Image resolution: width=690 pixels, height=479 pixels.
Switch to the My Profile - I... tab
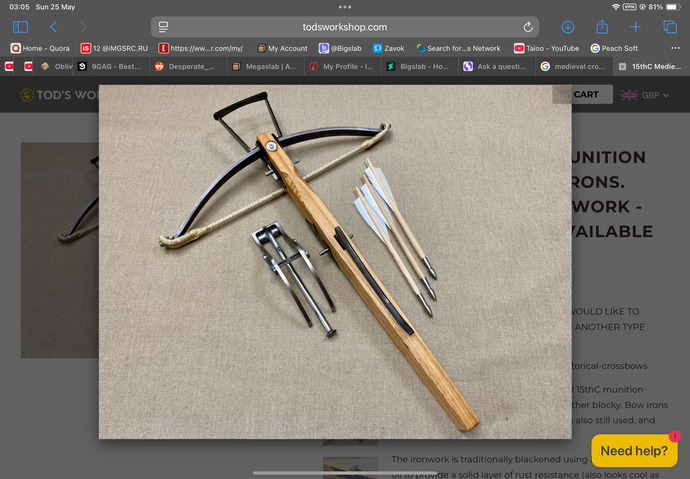tap(342, 66)
